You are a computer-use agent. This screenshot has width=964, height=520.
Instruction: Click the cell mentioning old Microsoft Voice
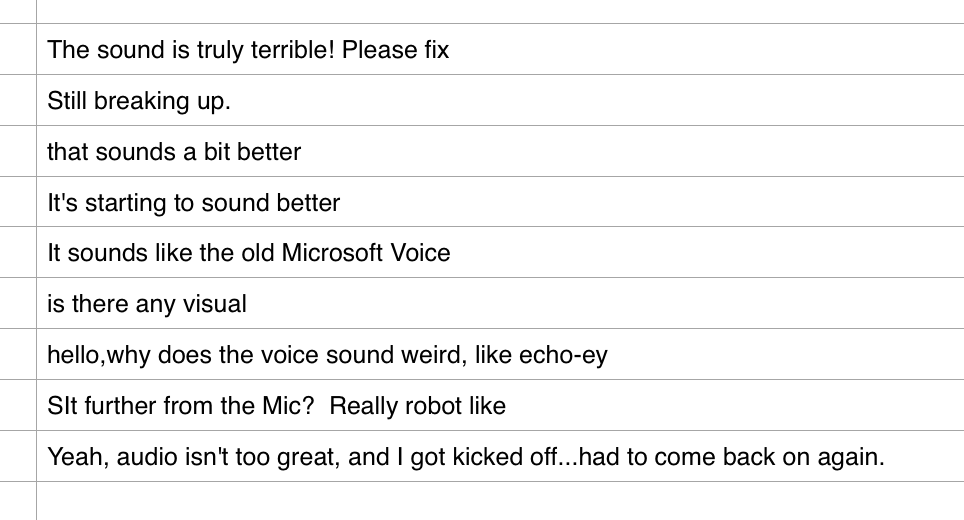(x=500, y=252)
